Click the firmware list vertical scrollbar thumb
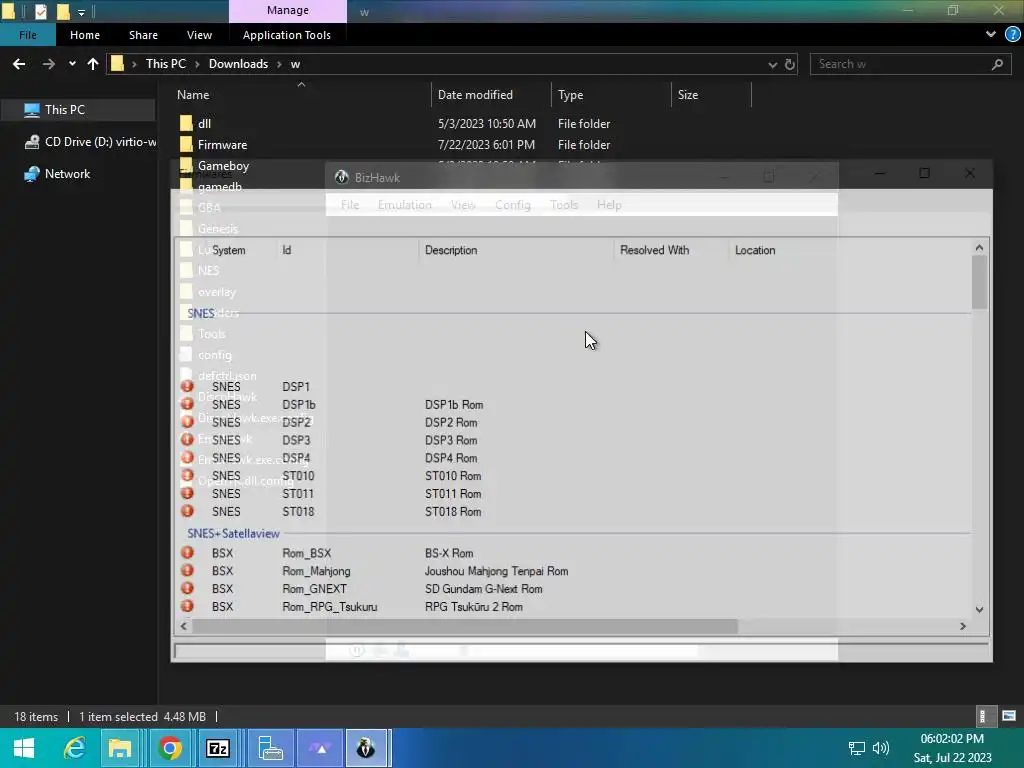Screen dimensions: 1024x768 [x=979, y=281]
